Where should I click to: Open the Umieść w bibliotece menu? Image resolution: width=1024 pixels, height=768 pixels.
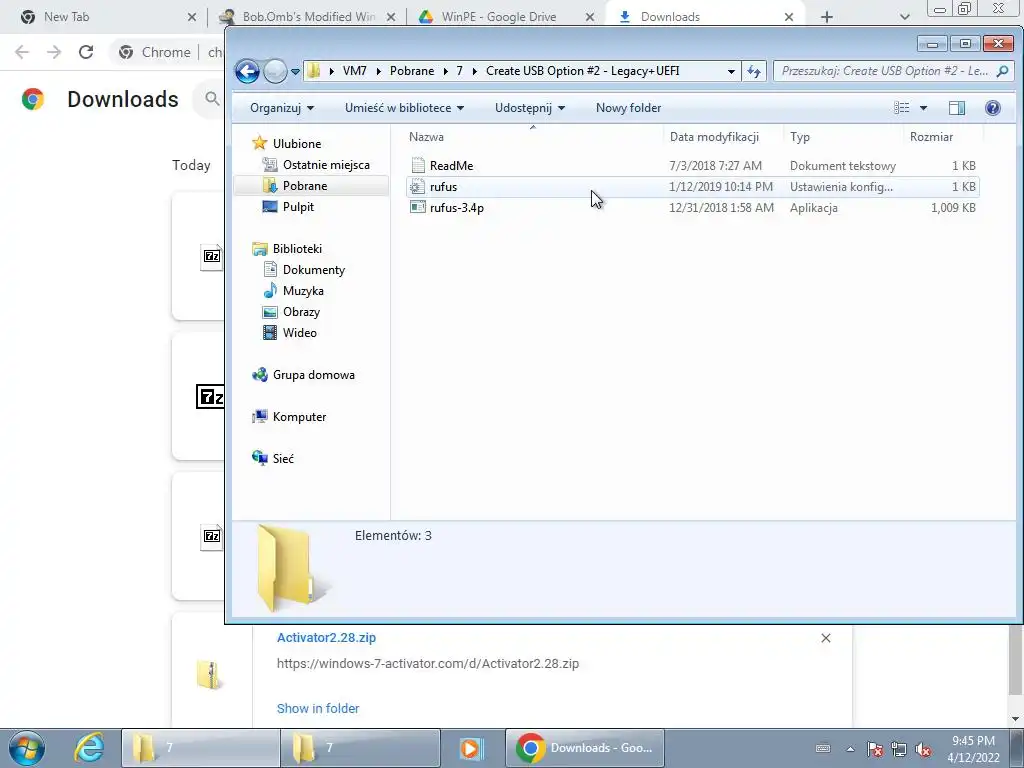(x=404, y=108)
